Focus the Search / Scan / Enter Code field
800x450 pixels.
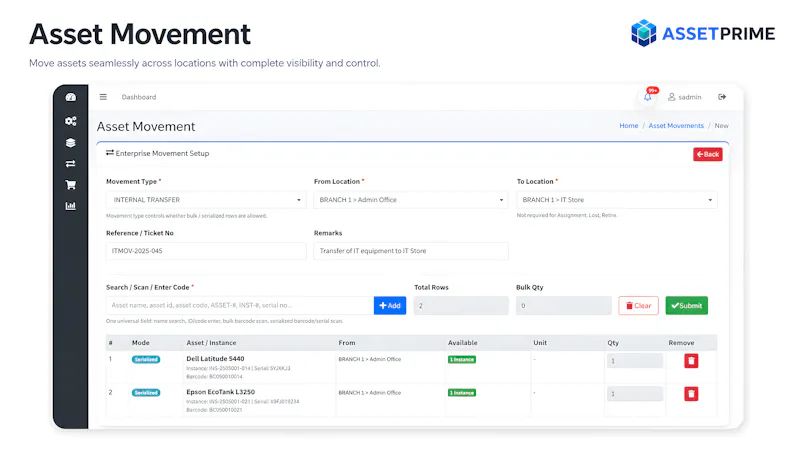240,306
